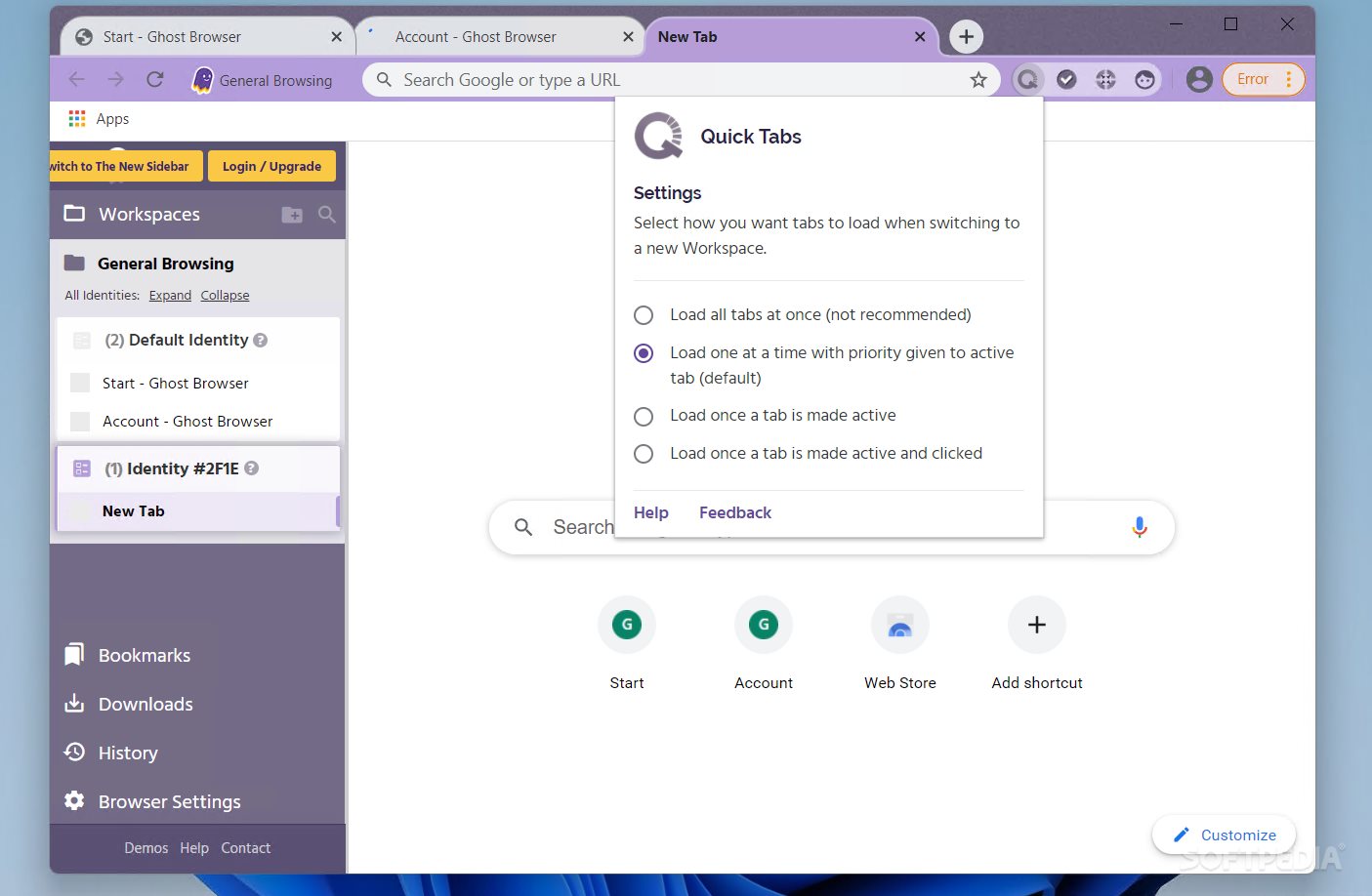This screenshot has height=896, width=1372.
Task: Open the Help link in sidebar footer
Action: 194,849
